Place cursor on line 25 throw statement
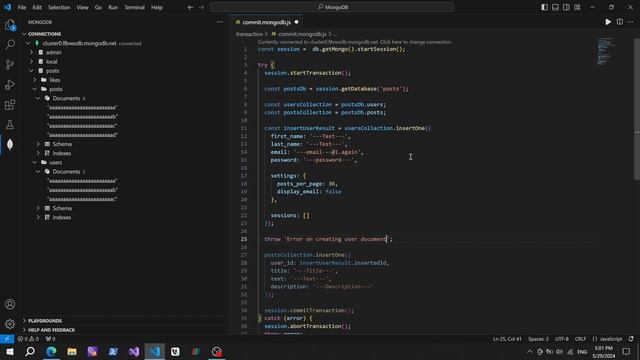 328,239
